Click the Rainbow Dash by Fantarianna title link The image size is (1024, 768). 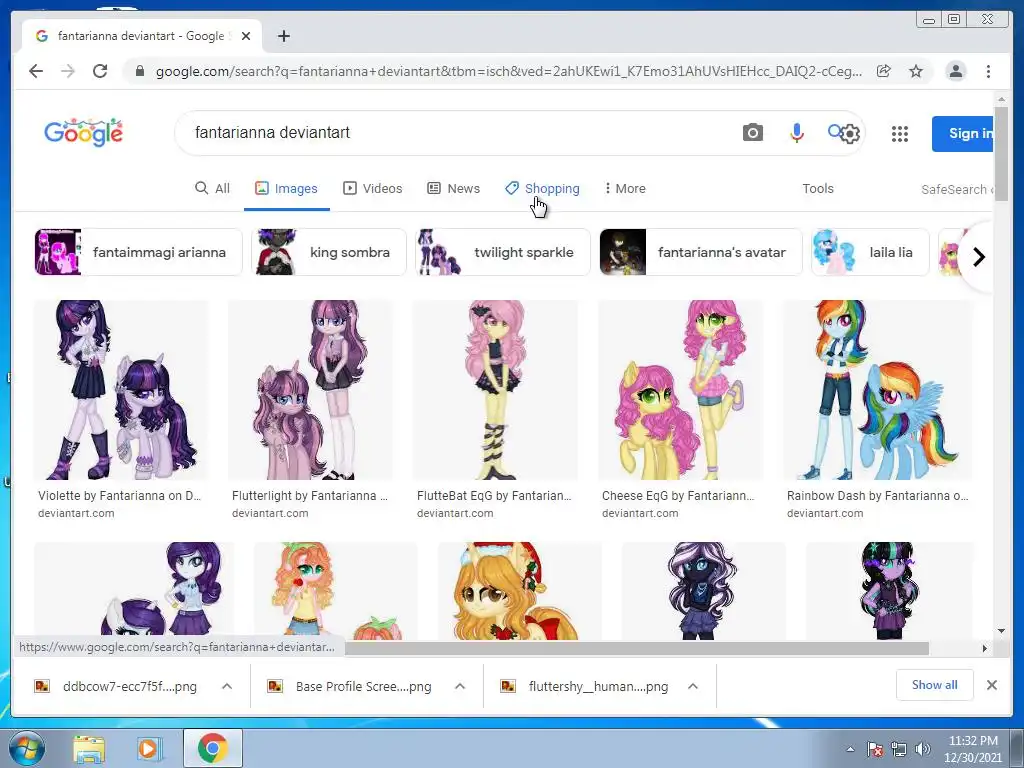pos(878,496)
